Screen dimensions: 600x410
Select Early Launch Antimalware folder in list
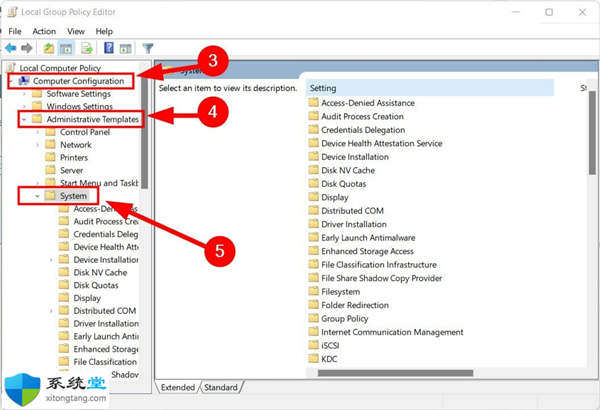pyautogui.click(x=362, y=237)
